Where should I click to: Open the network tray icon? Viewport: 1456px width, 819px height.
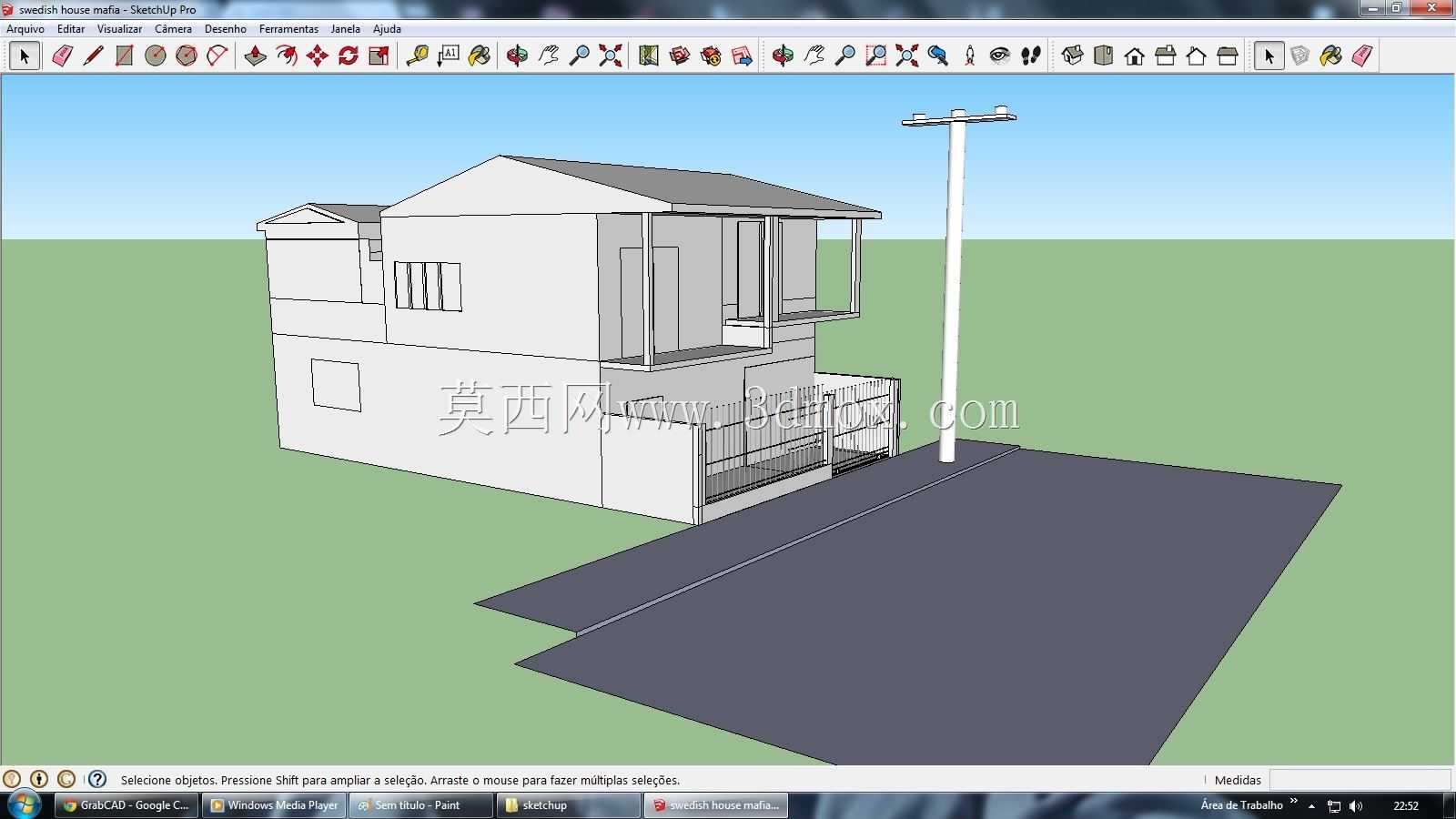click(x=1334, y=806)
